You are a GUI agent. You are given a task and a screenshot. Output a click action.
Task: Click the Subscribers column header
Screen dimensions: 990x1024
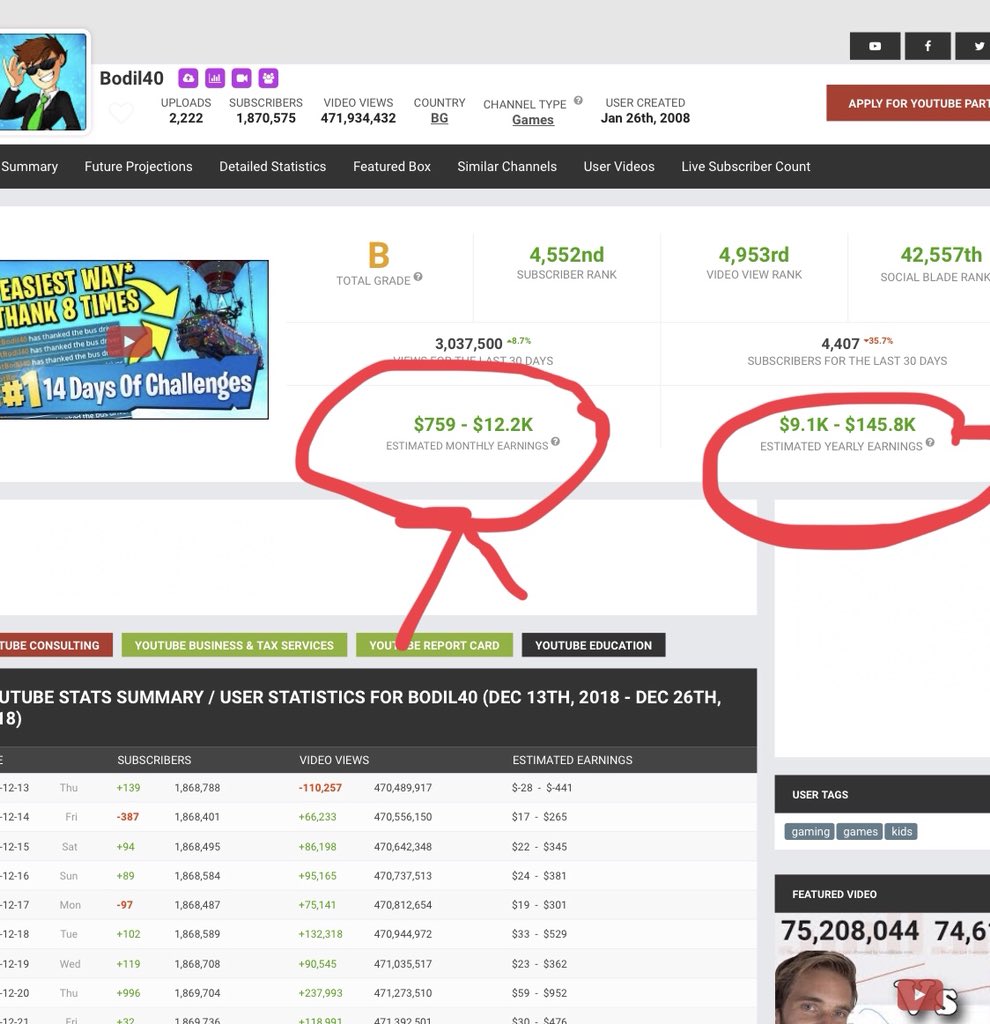[154, 760]
